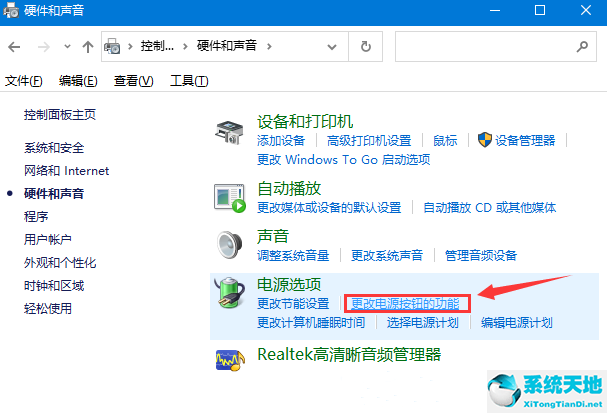Image resolution: width=607 pixels, height=413 pixels.
Task: Open the 编辑(E) menu
Action: pos(78,81)
